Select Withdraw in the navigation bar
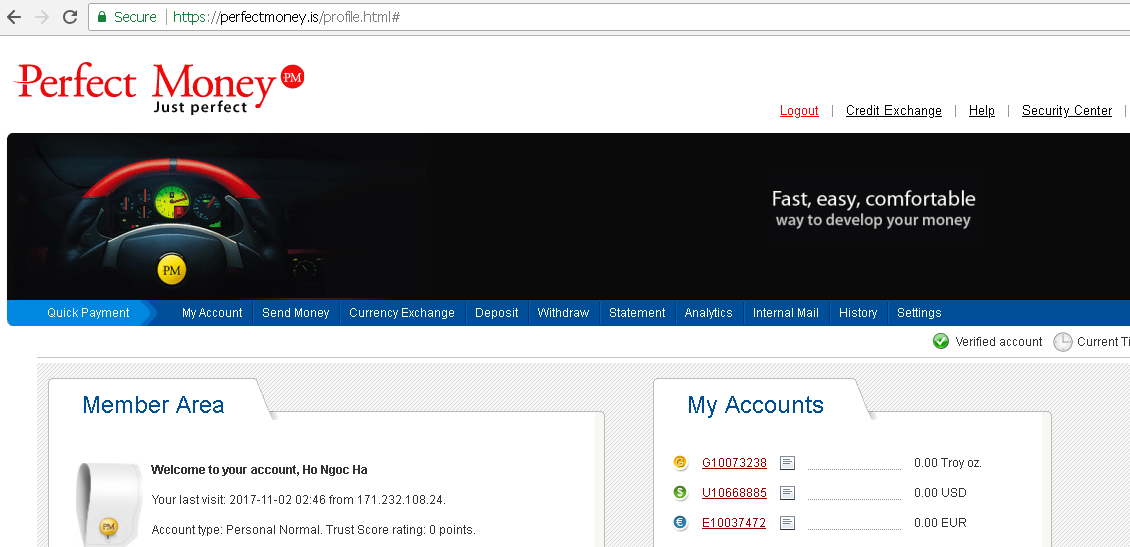Image resolution: width=1130 pixels, height=547 pixels. pyautogui.click(x=563, y=313)
